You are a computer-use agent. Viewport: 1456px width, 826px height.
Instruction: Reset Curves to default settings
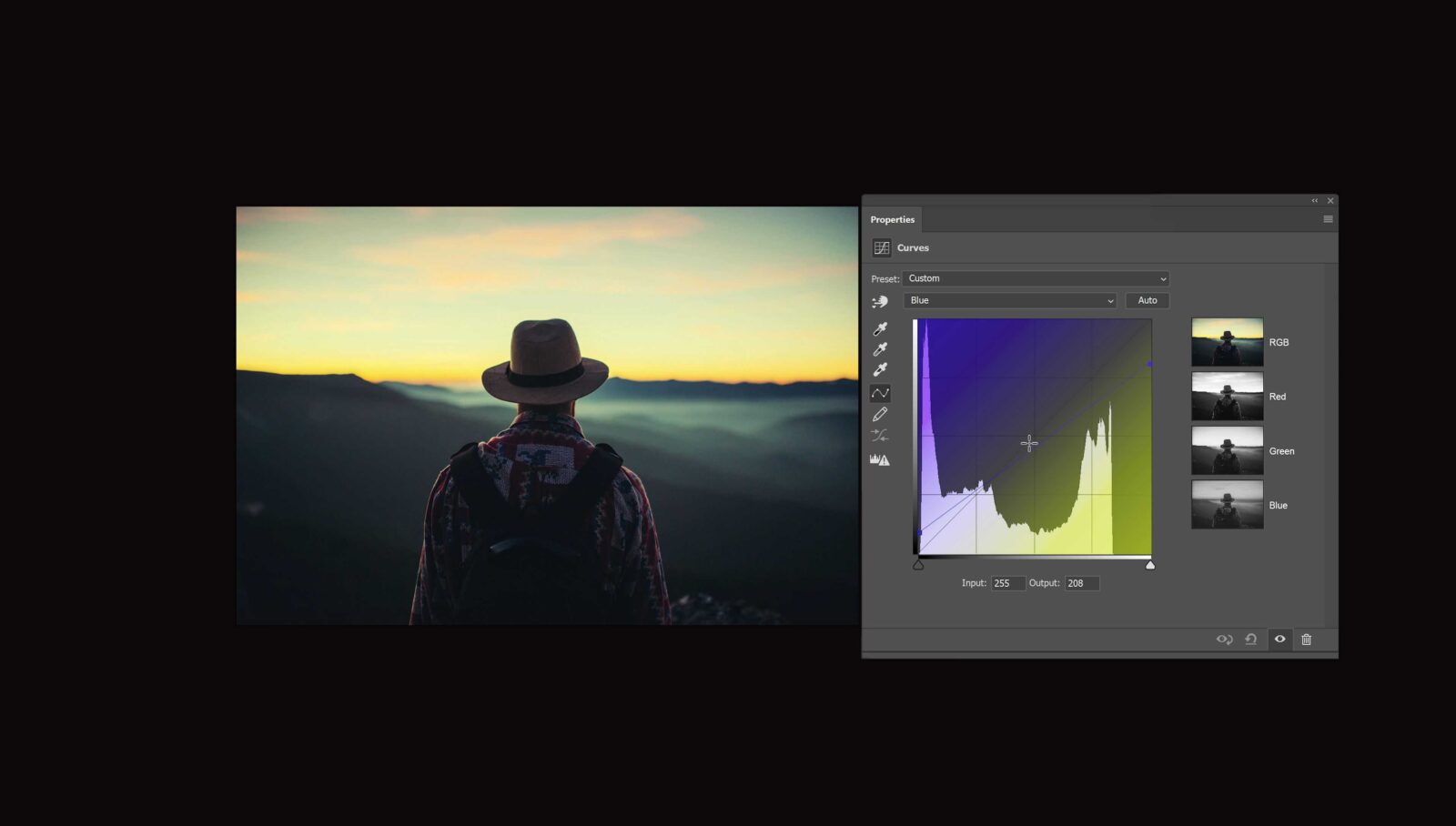click(x=1251, y=640)
